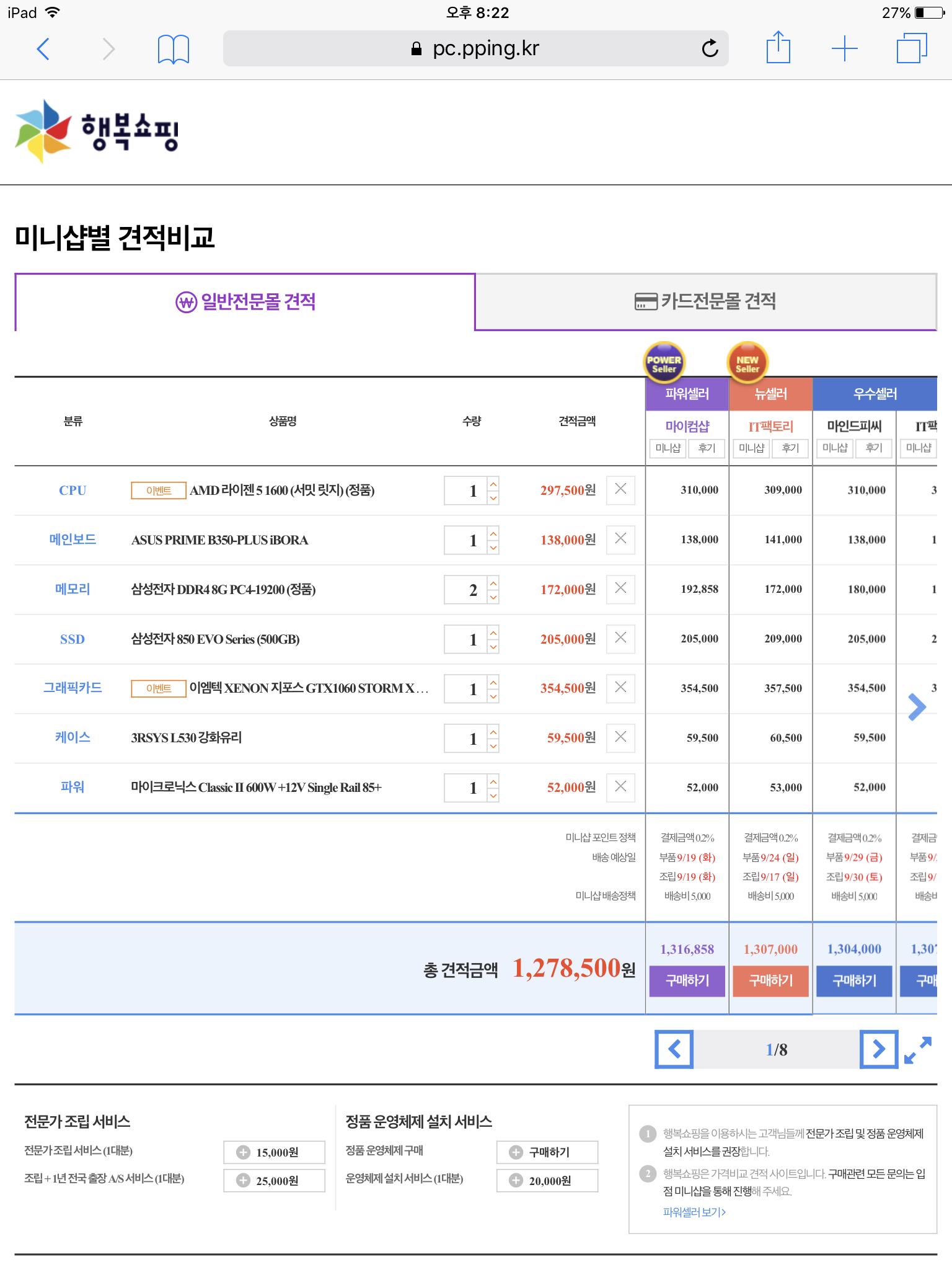Increase CPU quantity with up arrow
The image size is (952, 1270).
point(493,483)
